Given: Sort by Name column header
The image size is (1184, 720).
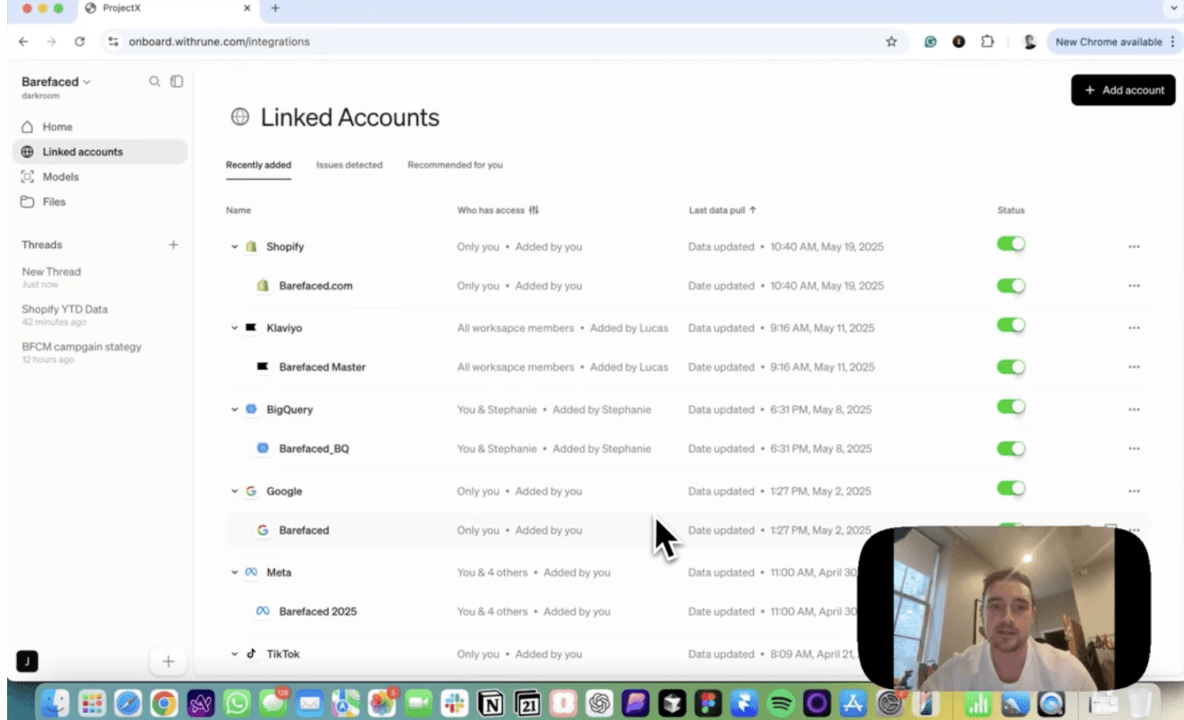Looking at the screenshot, I should coord(239,210).
